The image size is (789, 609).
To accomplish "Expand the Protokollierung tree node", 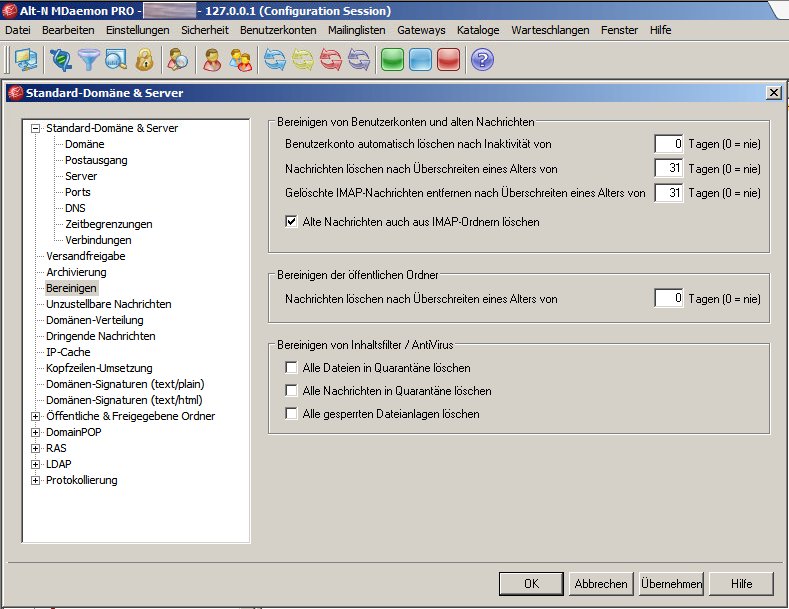I will [x=36, y=480].
